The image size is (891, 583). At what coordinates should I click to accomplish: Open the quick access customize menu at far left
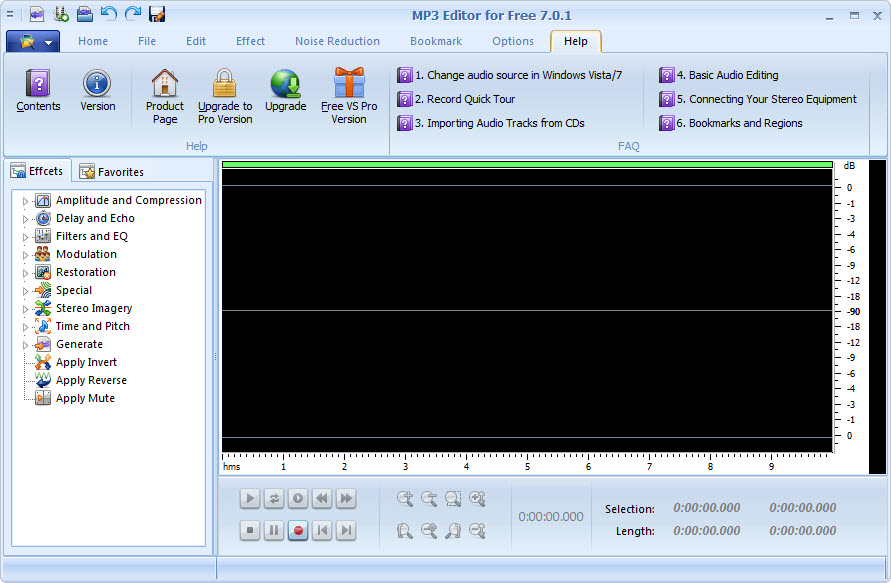pyautogui.click(x=10, y=14)
